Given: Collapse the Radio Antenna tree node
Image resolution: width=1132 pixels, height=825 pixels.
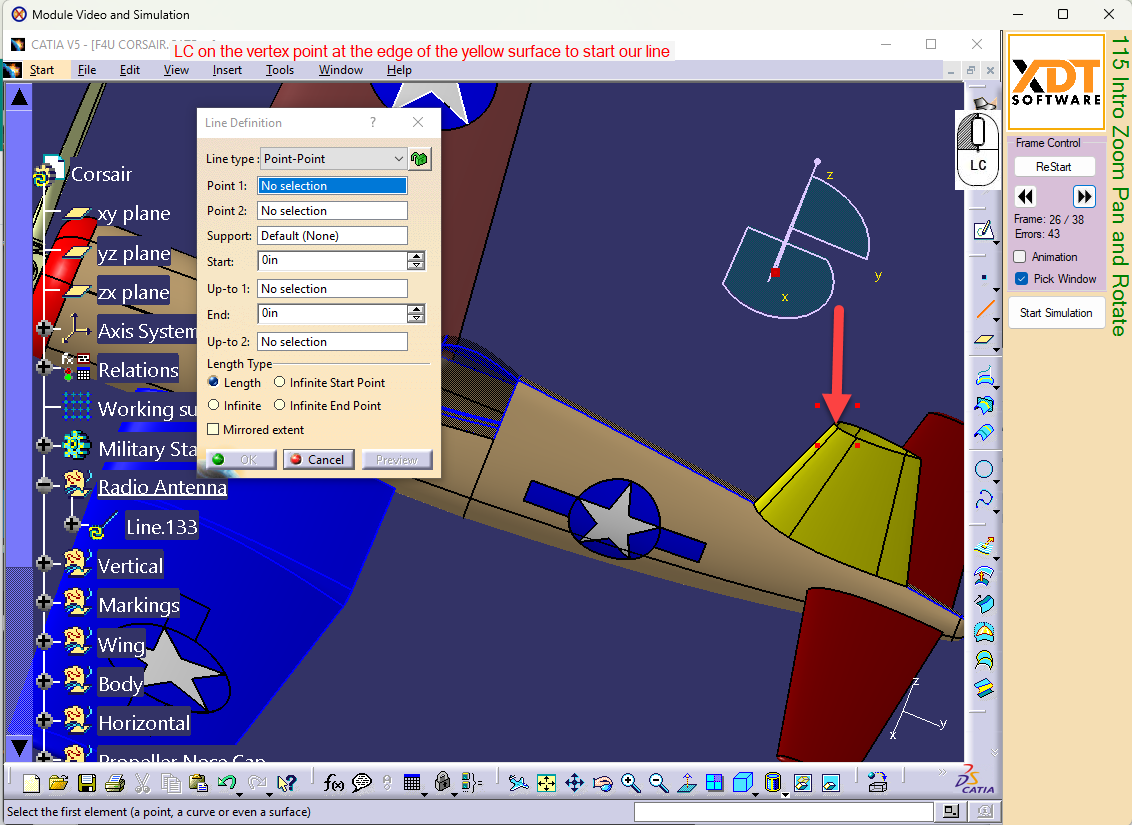Looking at the screenshot, I should 44,485.
